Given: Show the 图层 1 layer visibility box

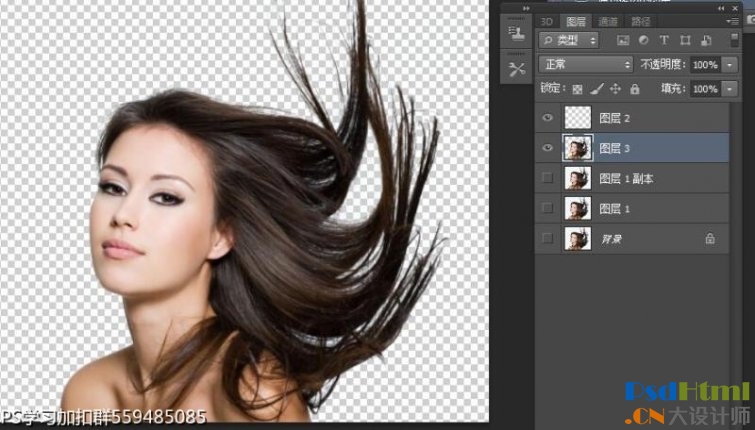Looking at the screenshot, I should (x=547, y=208).
